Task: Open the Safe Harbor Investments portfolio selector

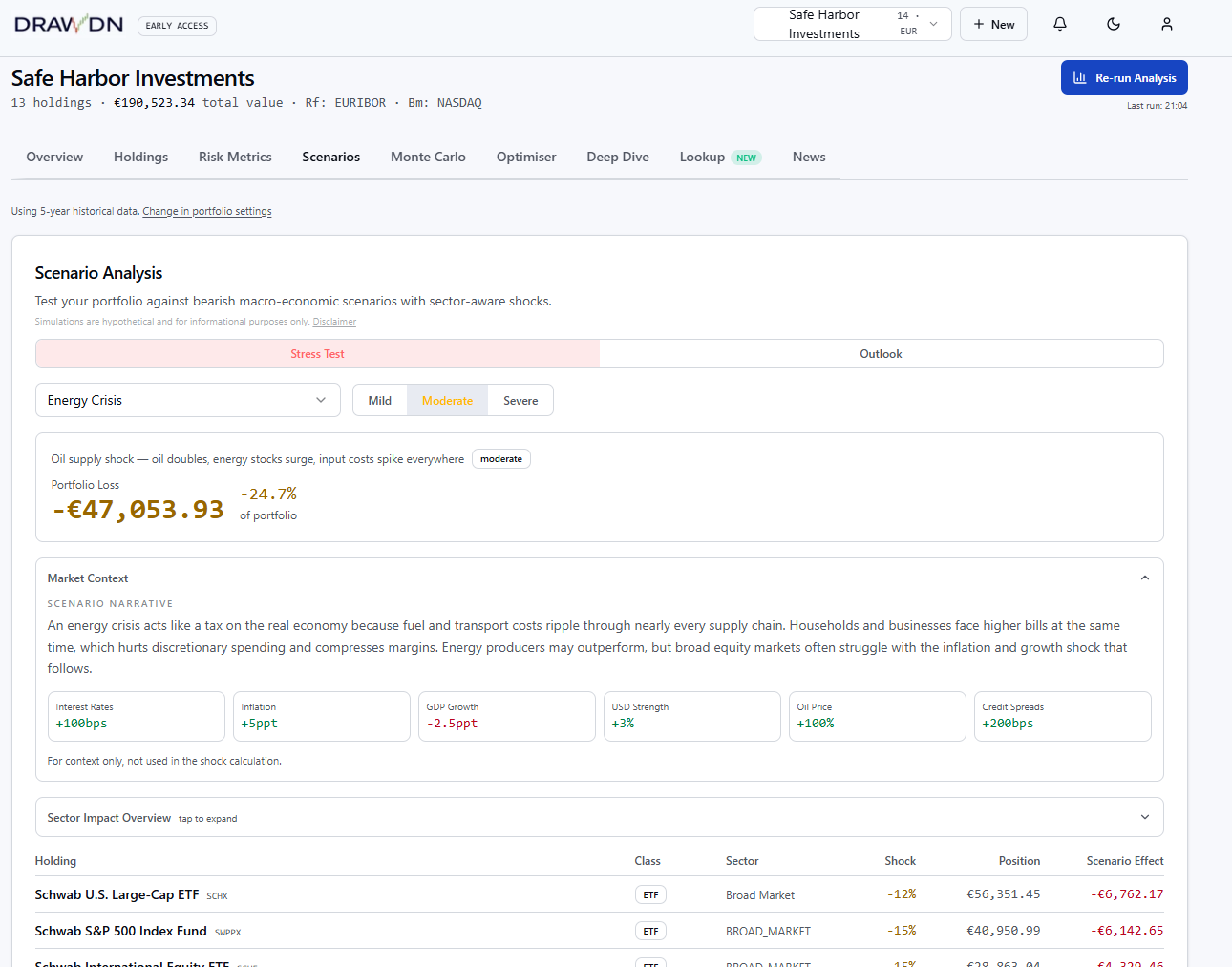Action: (x=852, y=24)
